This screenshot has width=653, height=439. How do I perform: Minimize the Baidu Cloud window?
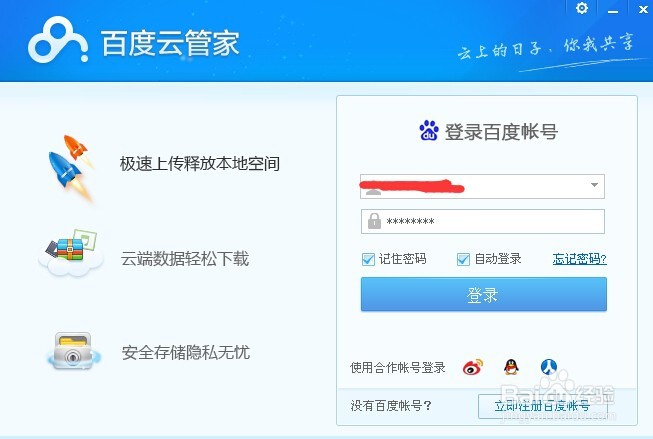click(613, 10)
